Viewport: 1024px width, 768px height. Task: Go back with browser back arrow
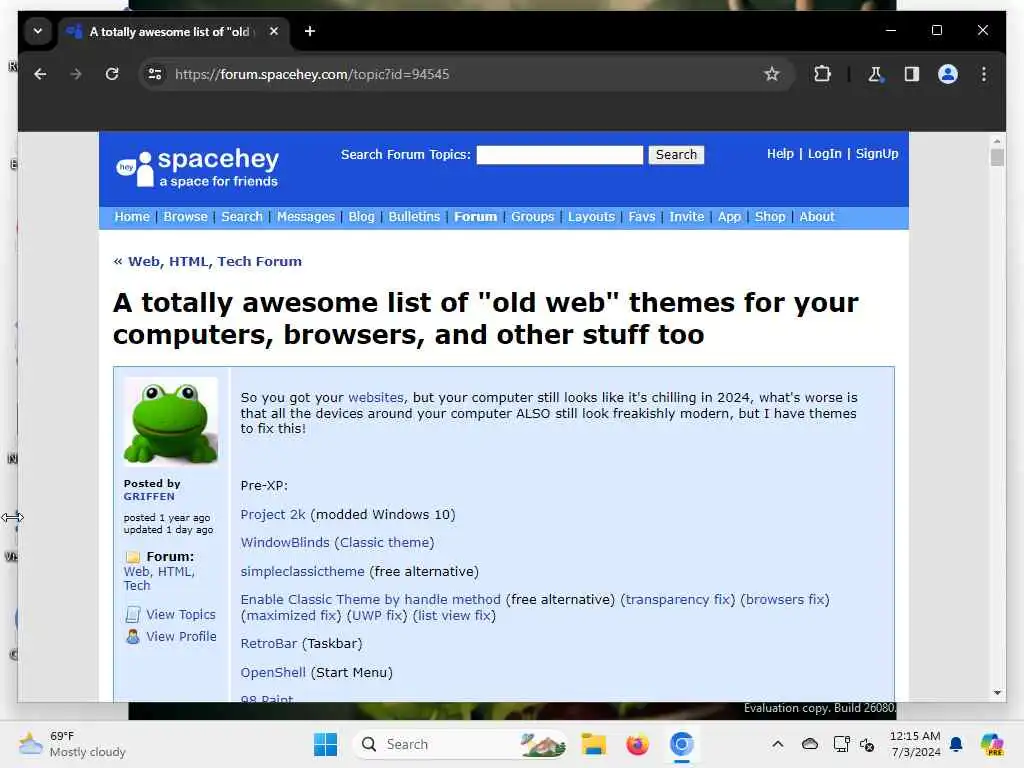(x=40, y=74)
